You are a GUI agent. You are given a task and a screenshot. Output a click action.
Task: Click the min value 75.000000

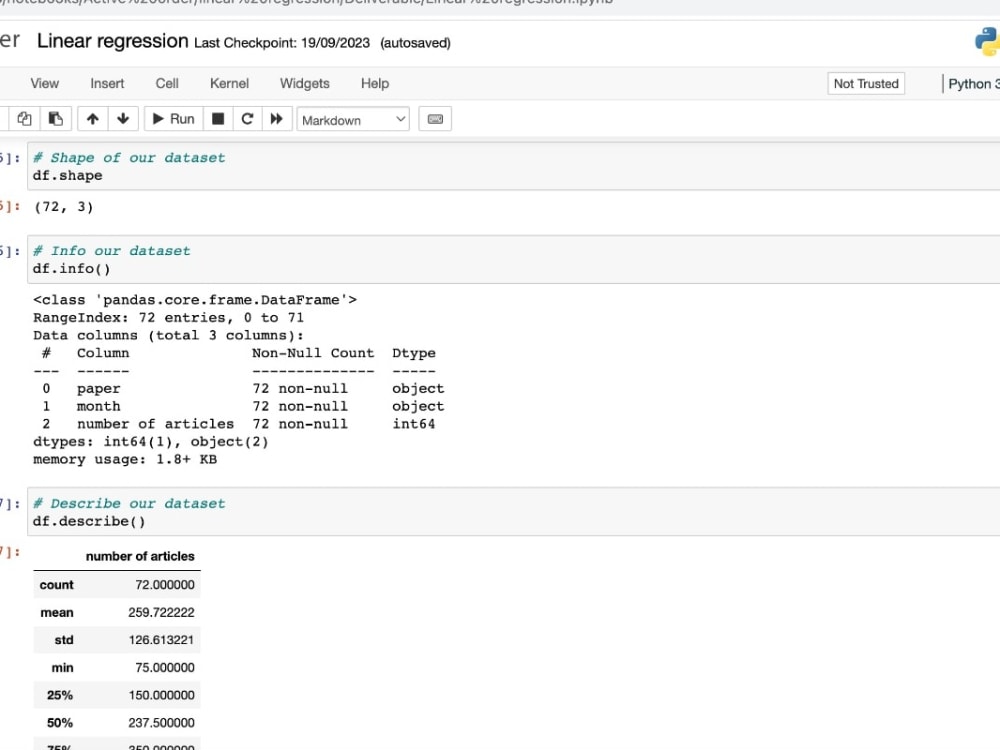pos(165,668)
